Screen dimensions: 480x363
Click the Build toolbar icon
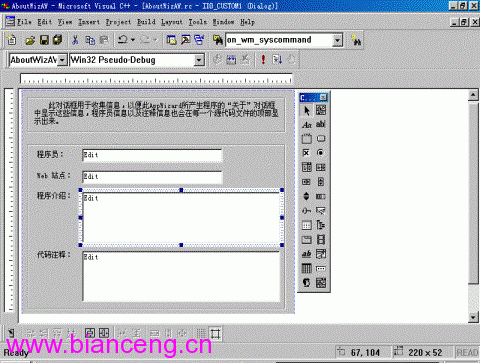[231, 60]
